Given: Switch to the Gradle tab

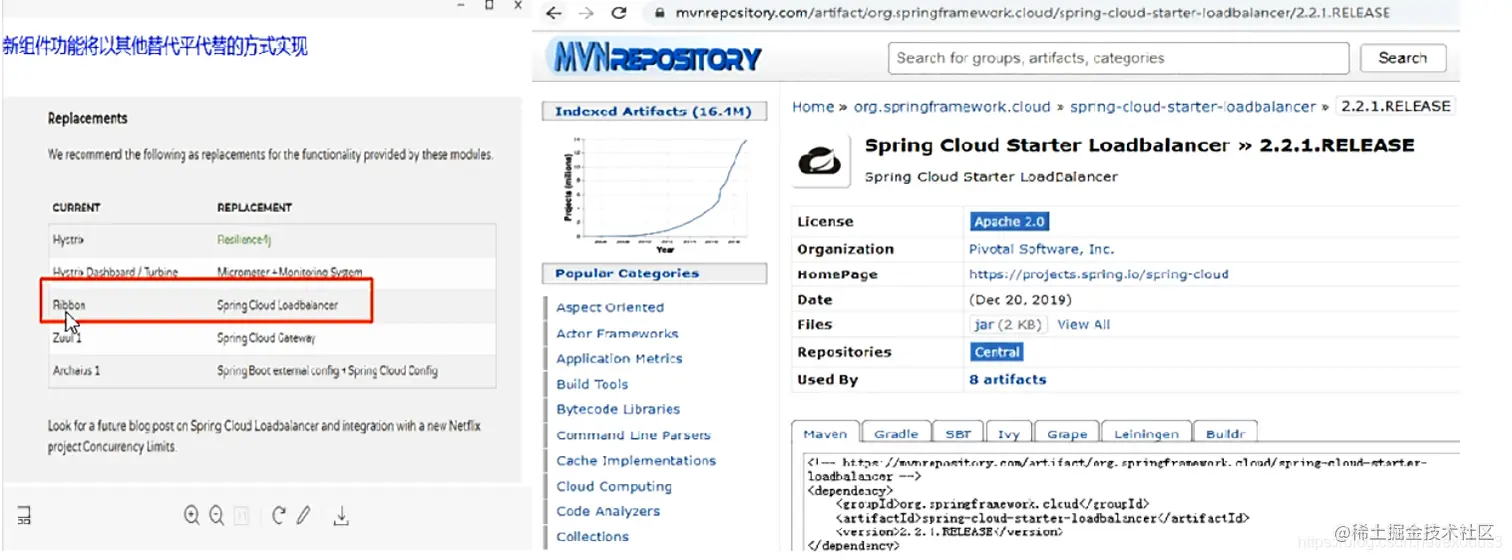Looking at the screenshot, I should 896,434.
